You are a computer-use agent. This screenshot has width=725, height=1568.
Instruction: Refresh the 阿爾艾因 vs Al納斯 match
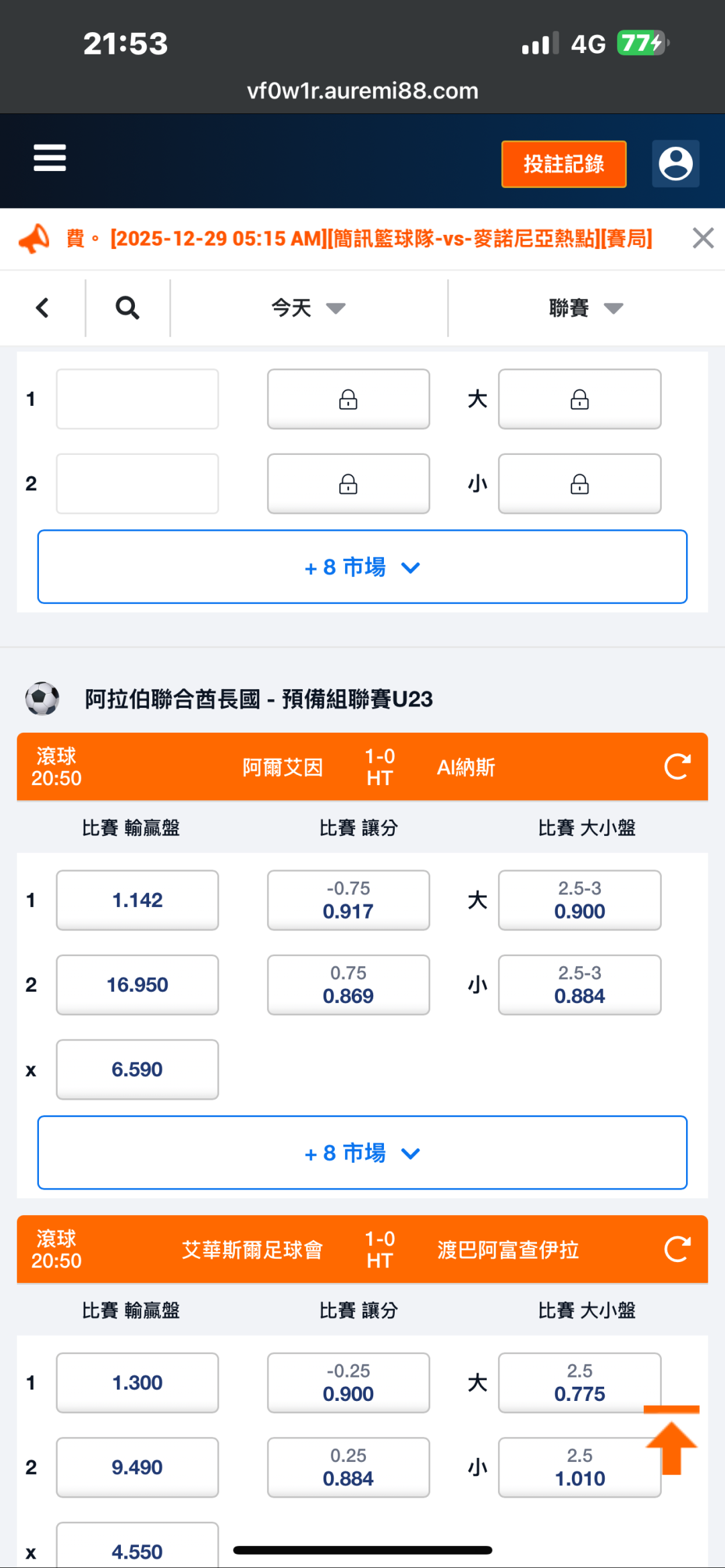pyautogui.click(x=677, y=767)
